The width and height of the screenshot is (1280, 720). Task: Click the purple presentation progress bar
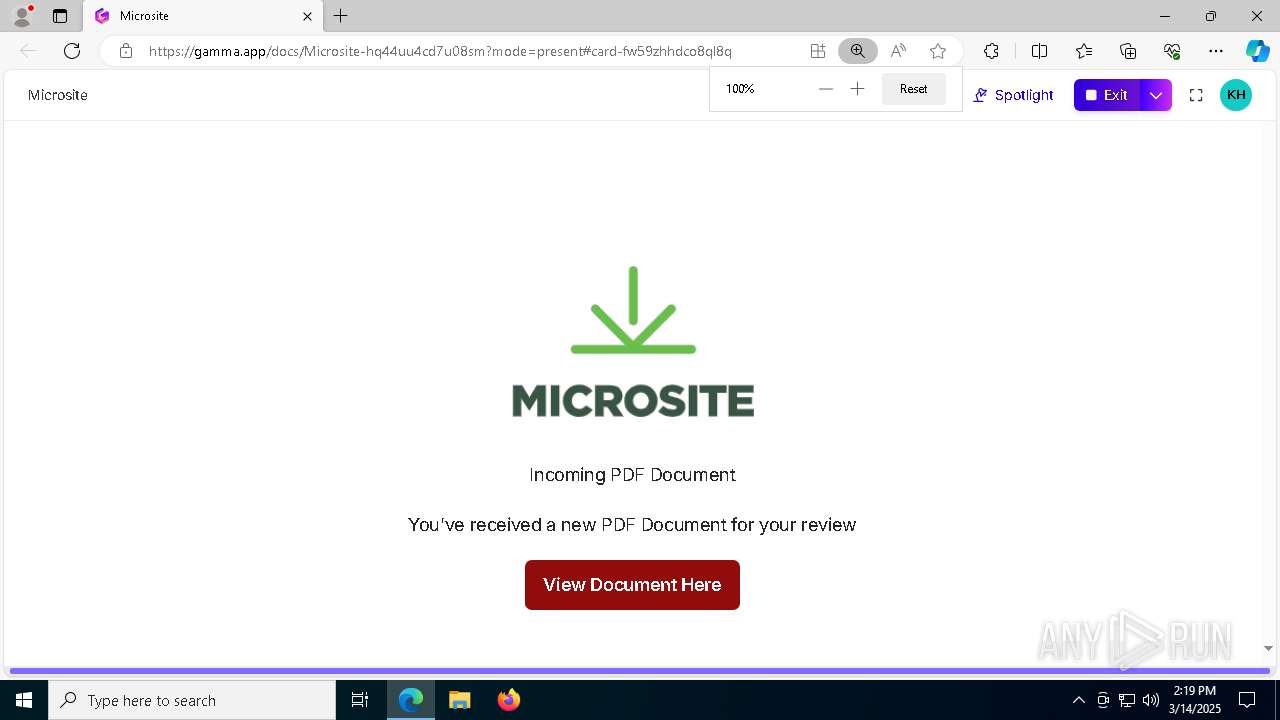640,671
